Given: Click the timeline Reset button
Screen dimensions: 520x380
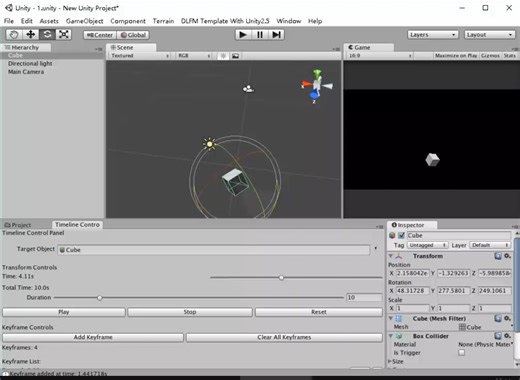Looking at the screenshot, I should point(319,312).
